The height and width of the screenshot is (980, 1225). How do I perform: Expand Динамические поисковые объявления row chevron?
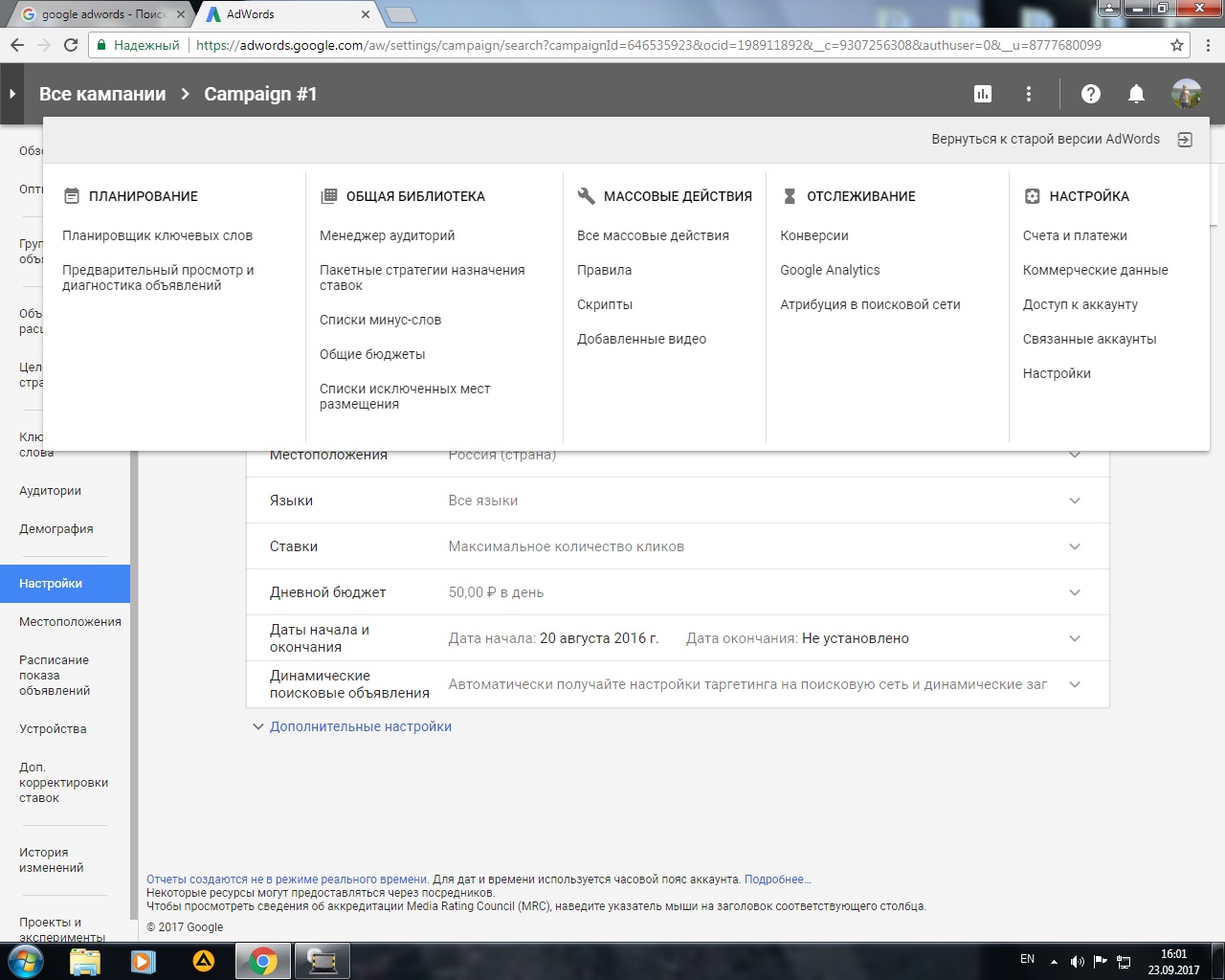coord(1075,684)
